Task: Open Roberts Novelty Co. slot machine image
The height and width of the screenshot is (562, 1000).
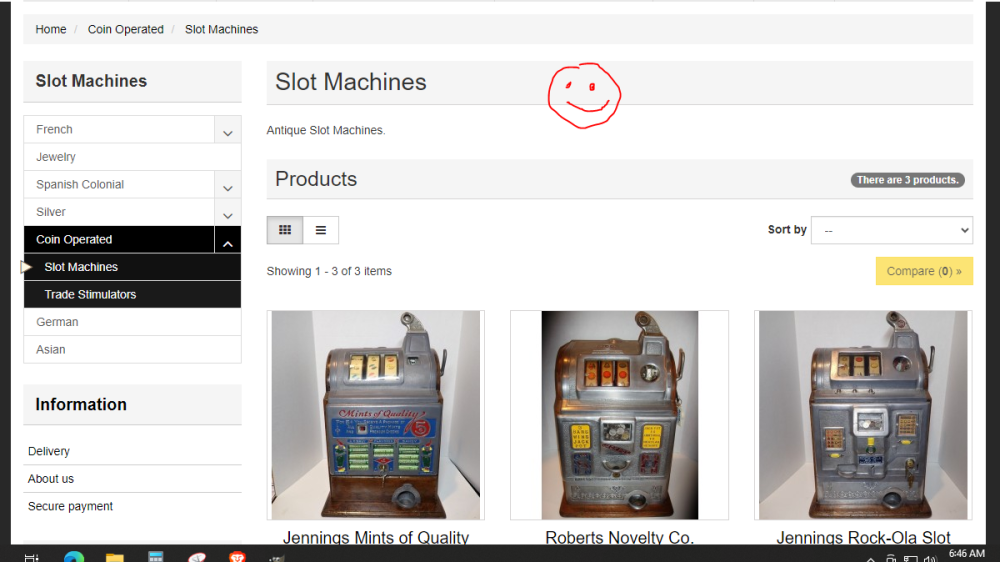Action: (619, 415)
